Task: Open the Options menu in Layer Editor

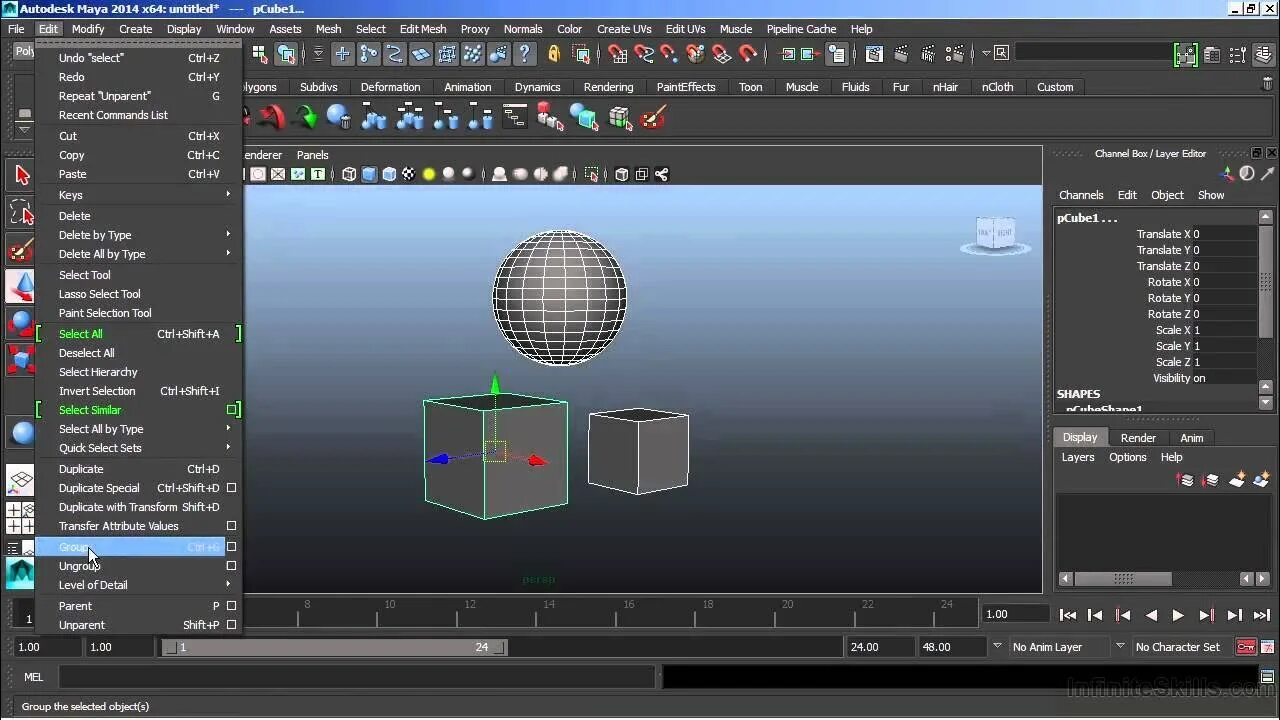Action: (1128, 457)
